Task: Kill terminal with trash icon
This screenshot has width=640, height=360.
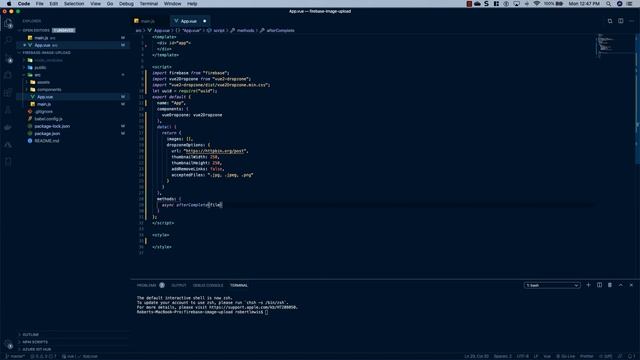Action: coord(610,285)
